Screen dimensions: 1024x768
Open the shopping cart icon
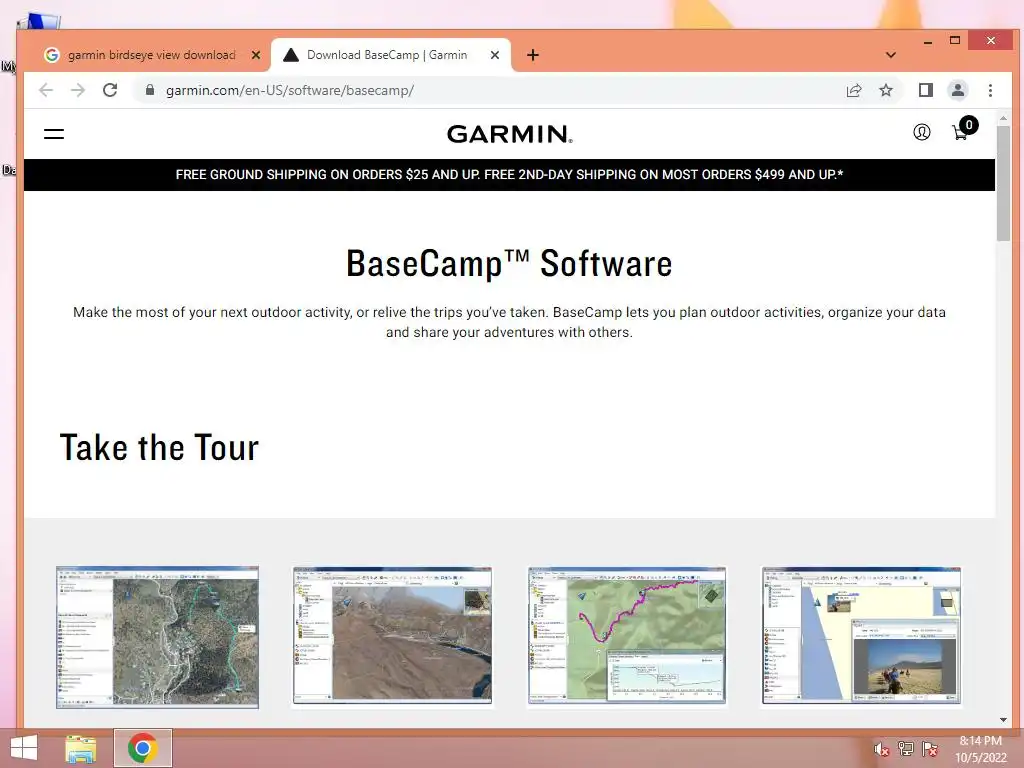964,129
